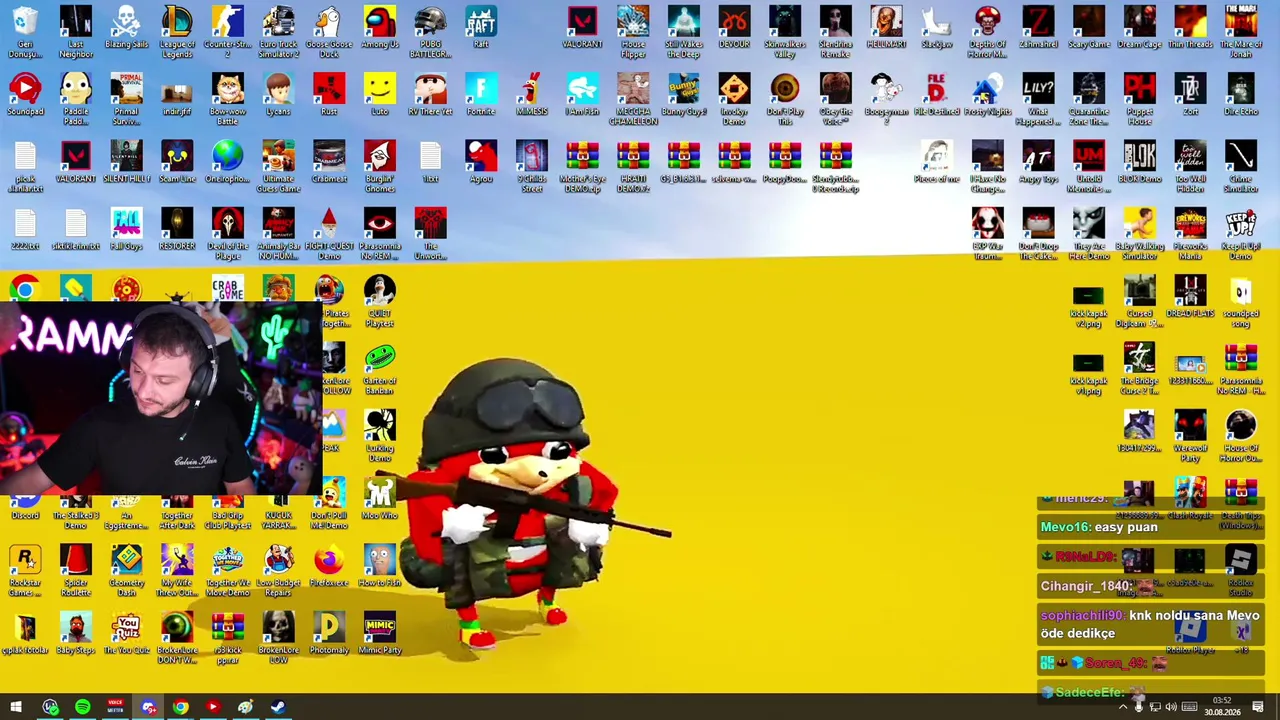Viewport: 1280px width, 720px height.
Task: Launch the Fortnite desktop icon
Action: pyautogui.click(x=481, y=95)
